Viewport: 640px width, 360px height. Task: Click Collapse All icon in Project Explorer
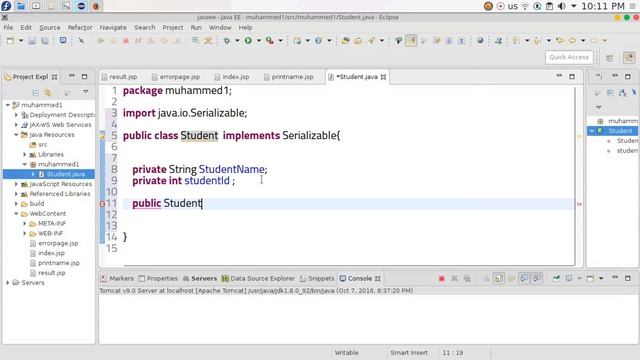click(36, 93)
